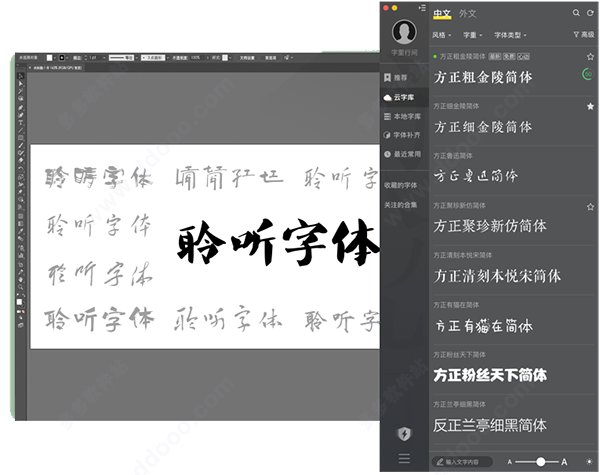Click the Preferences button in Illustrator control bar
This screenshot has width=600, height=475.
(271, 58)
